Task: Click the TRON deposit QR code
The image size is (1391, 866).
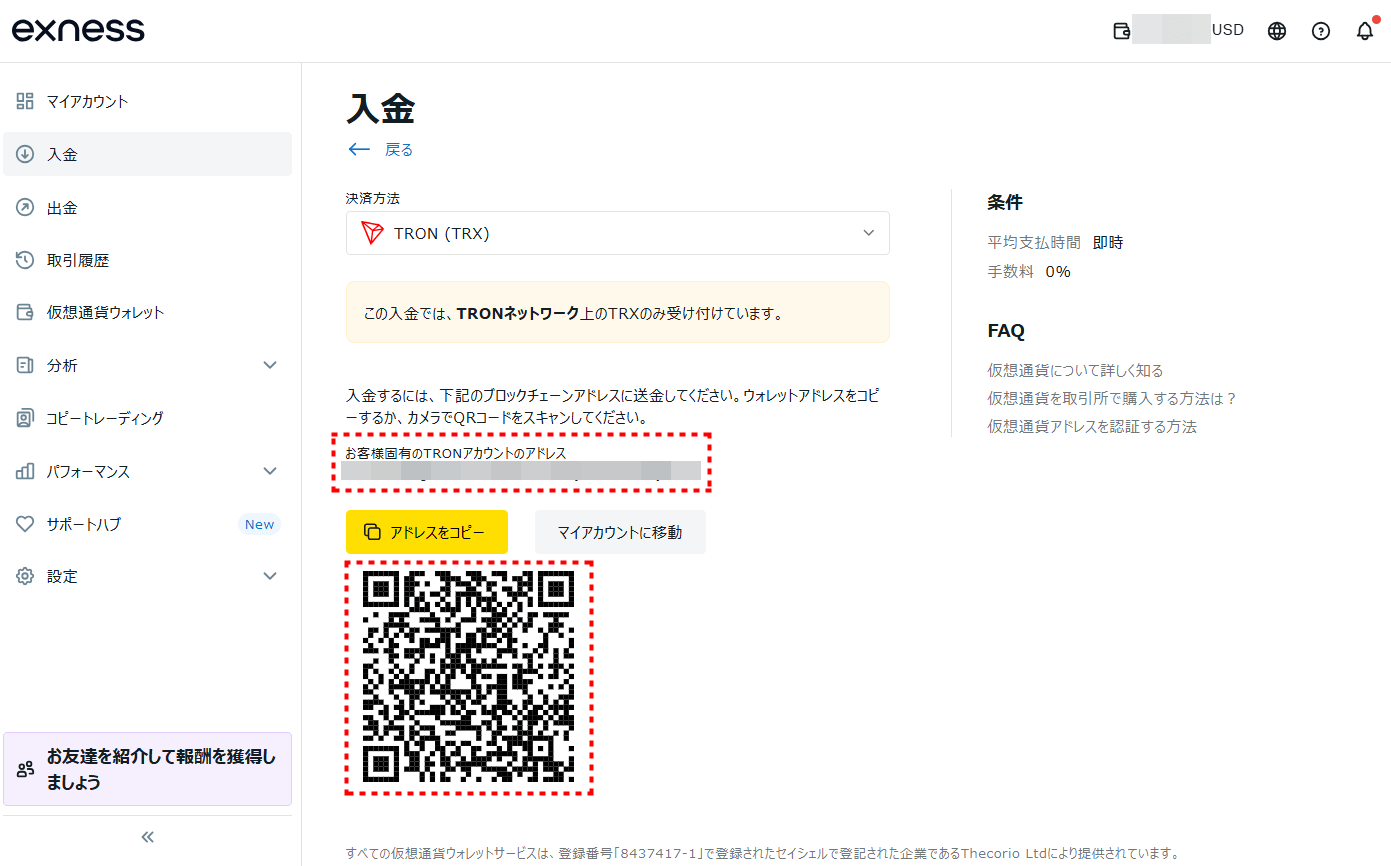Action: point(469,677)
